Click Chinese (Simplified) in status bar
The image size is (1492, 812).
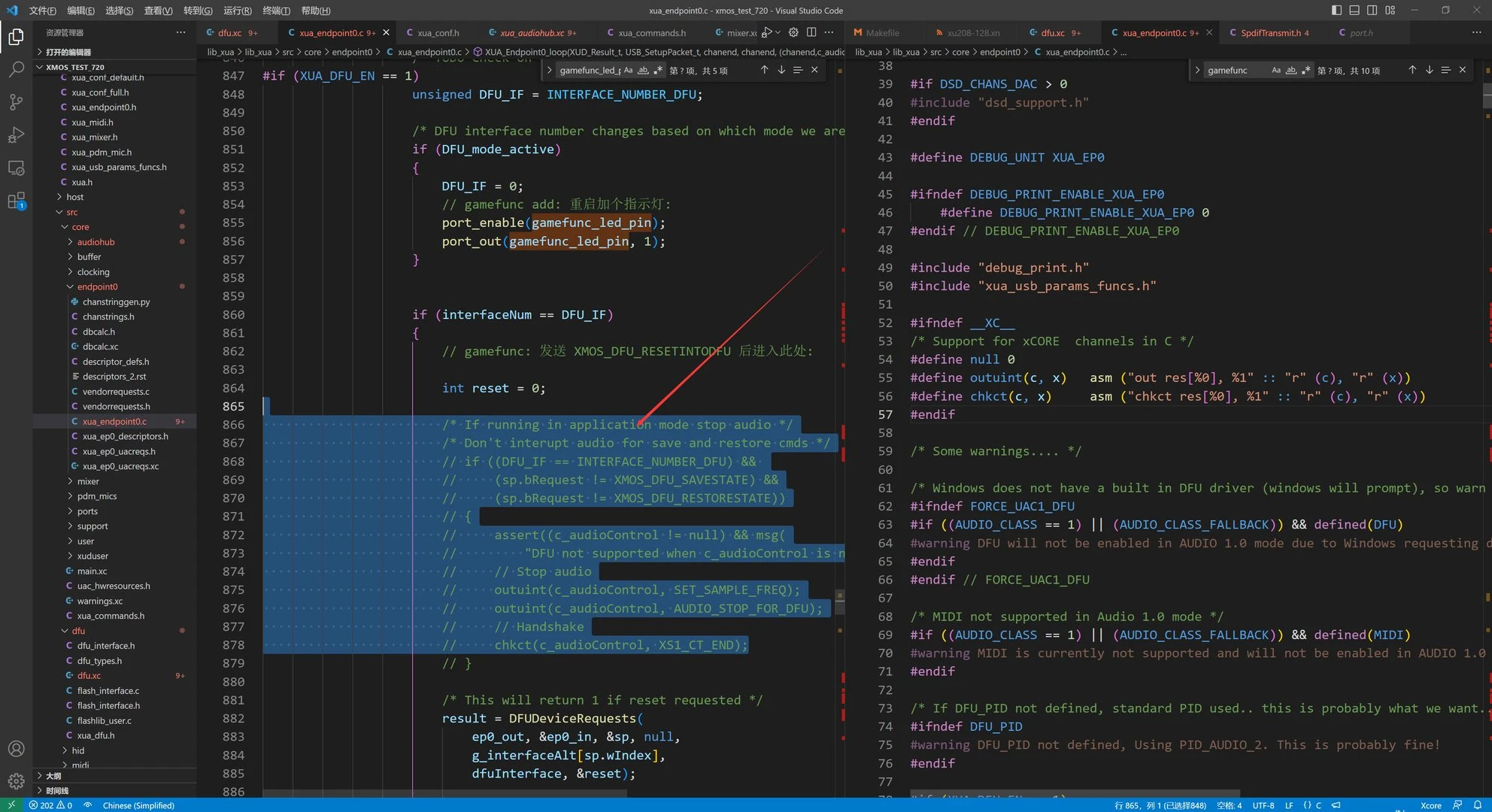(x=138, y=805)
